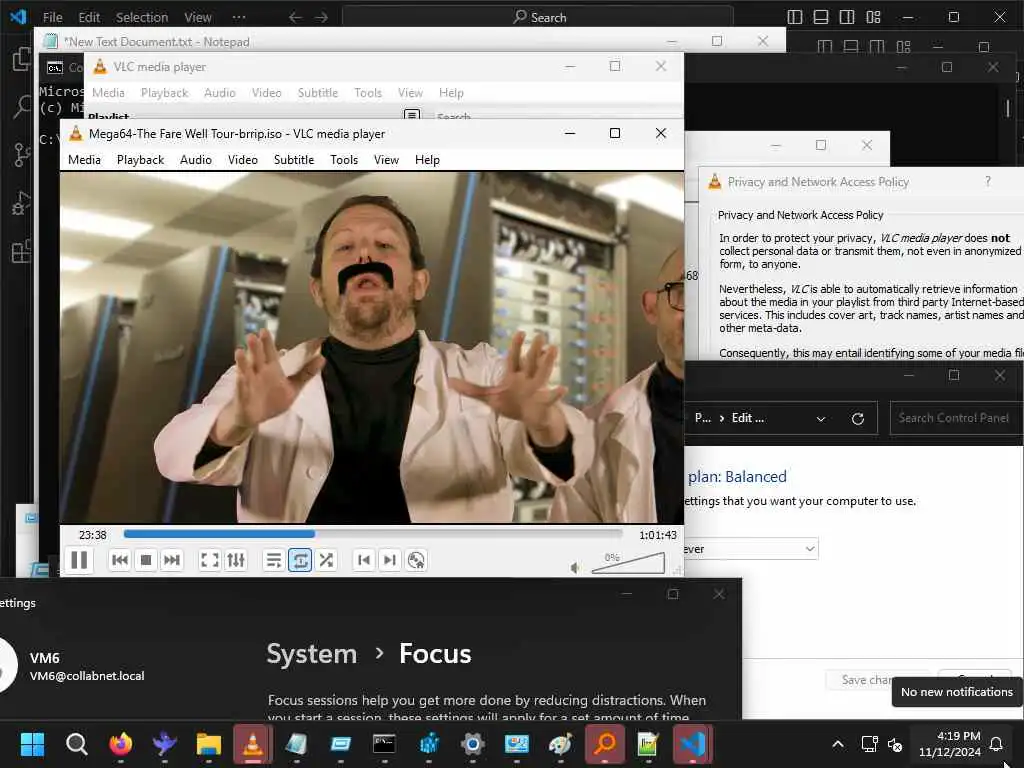
Task: Open VS Code Run and Debug view
Action: (x=22, y=204)
